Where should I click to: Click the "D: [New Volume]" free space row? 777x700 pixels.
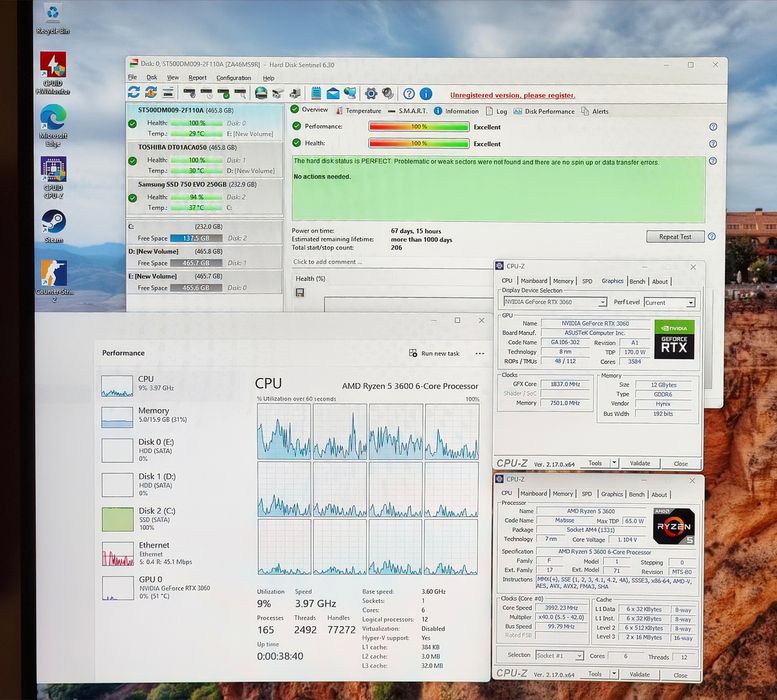(205, 257)
